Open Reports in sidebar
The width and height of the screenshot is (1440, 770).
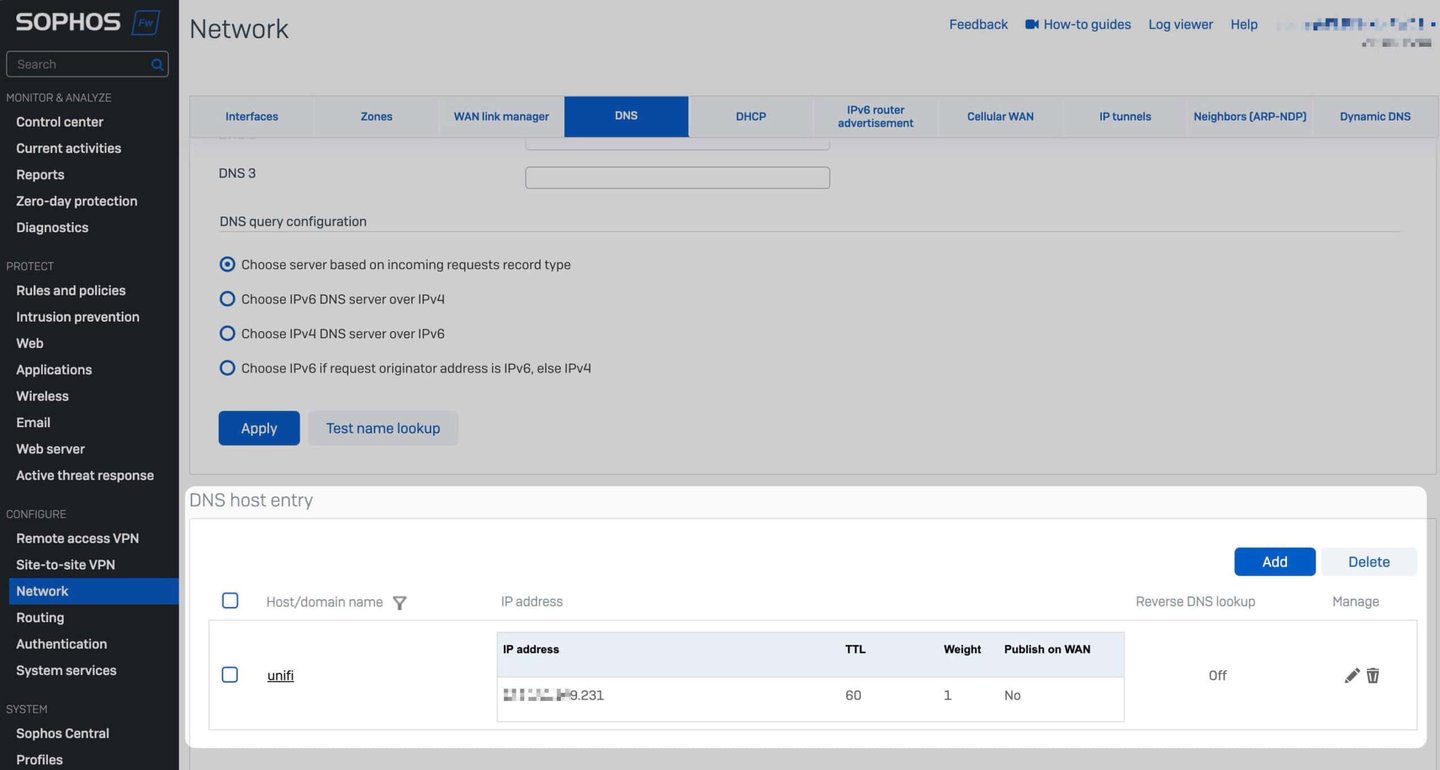click(x=40, y=175)
